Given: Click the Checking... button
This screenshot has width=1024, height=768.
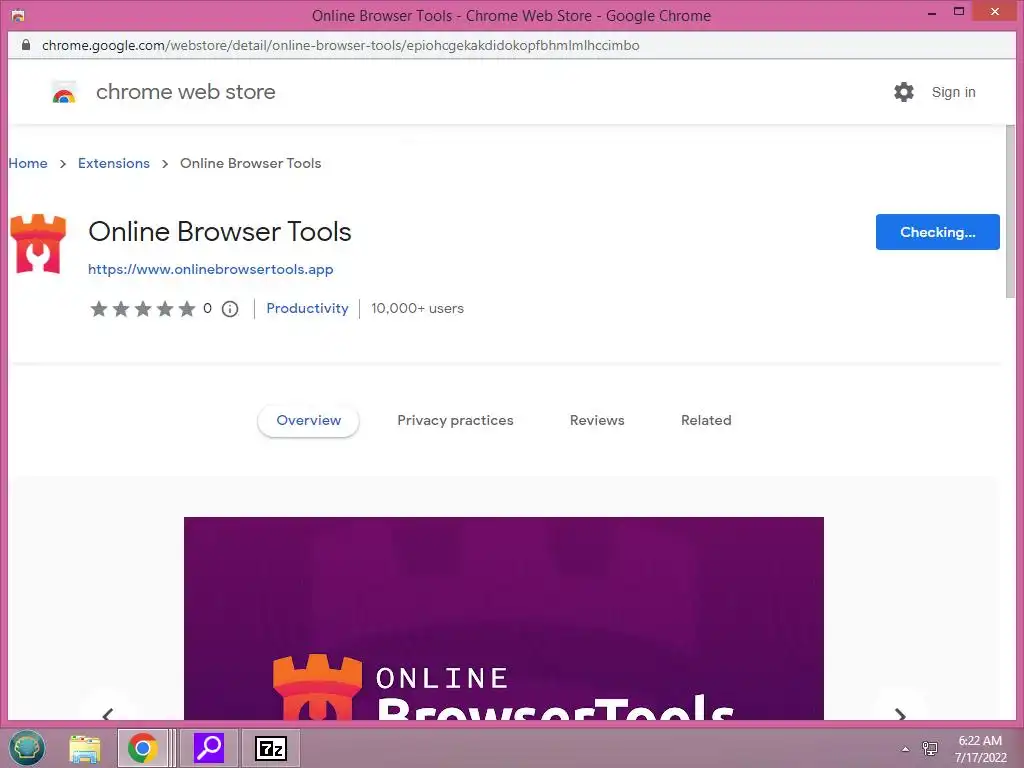Looking at the screenshot, I should click(x=937, y=232).
